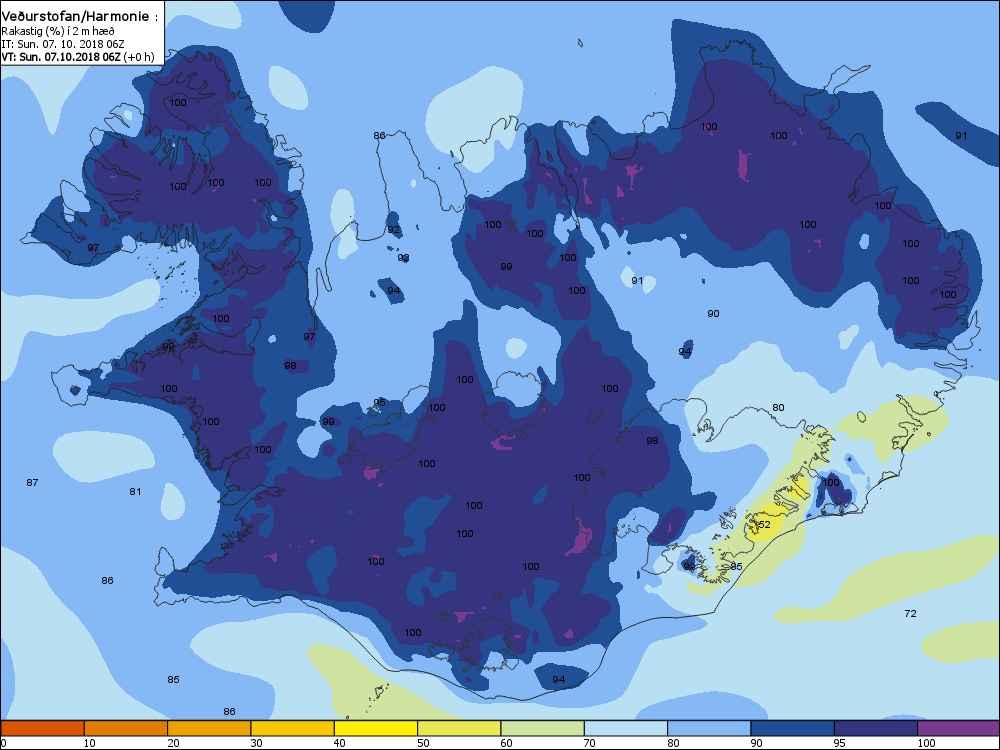
Task: Click the legend tick label '40'
Action: [x=340, y=743]
